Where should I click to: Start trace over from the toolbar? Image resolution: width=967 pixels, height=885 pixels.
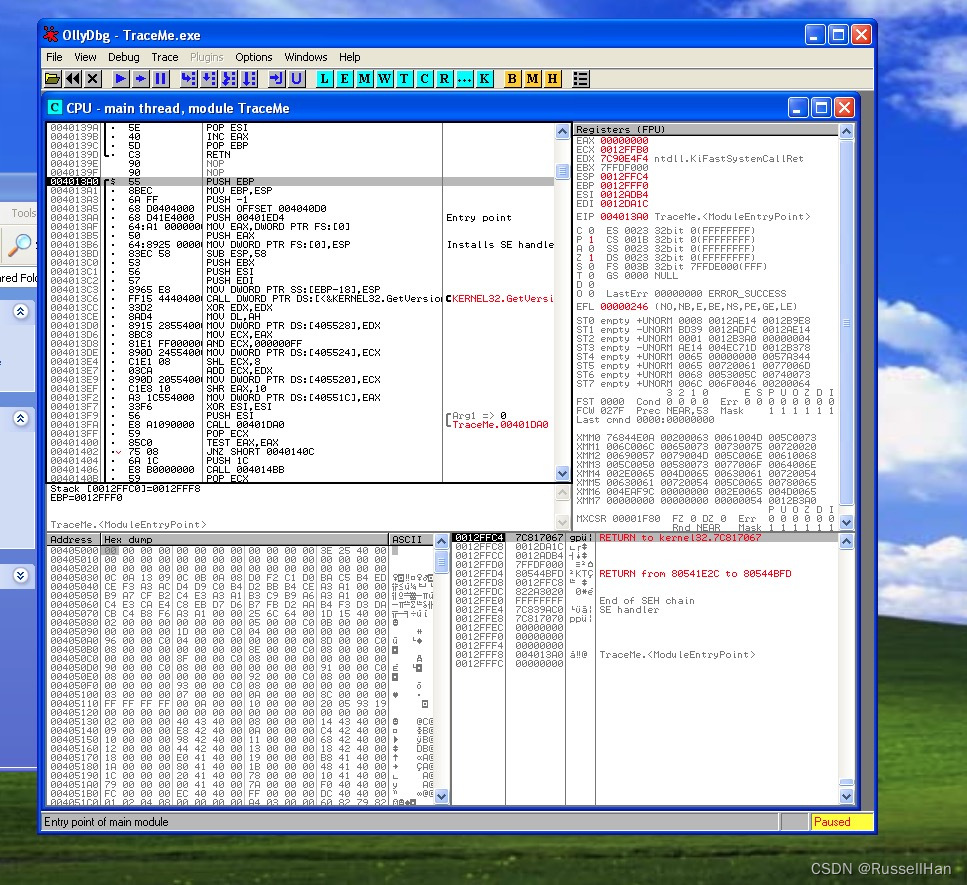pos(249,79)
